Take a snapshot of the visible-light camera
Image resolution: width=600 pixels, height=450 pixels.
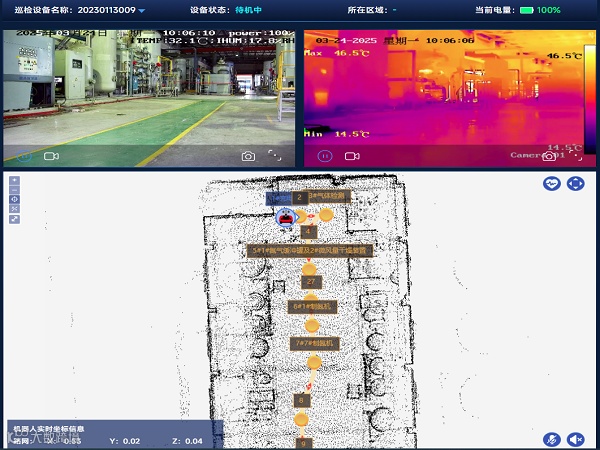[248, 156]
